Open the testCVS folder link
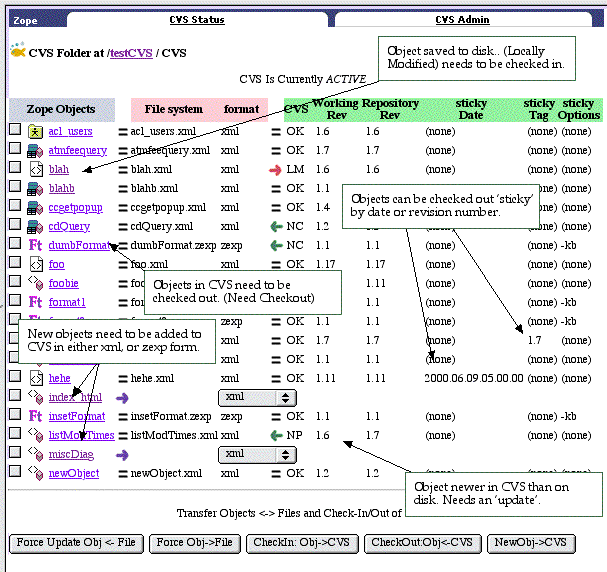 131,53
